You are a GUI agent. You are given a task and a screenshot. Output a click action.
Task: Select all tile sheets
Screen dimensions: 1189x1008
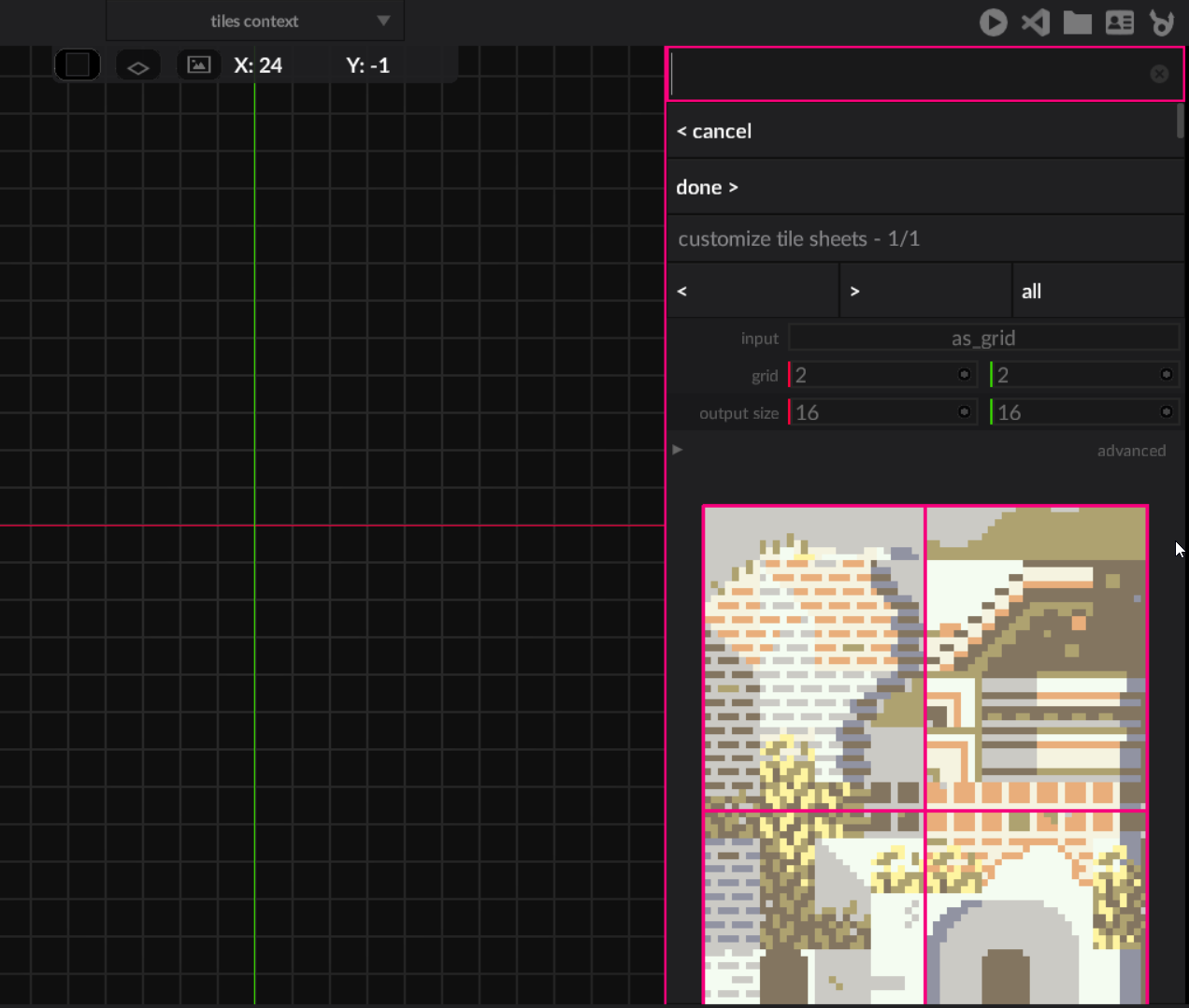pos(1097,291)
